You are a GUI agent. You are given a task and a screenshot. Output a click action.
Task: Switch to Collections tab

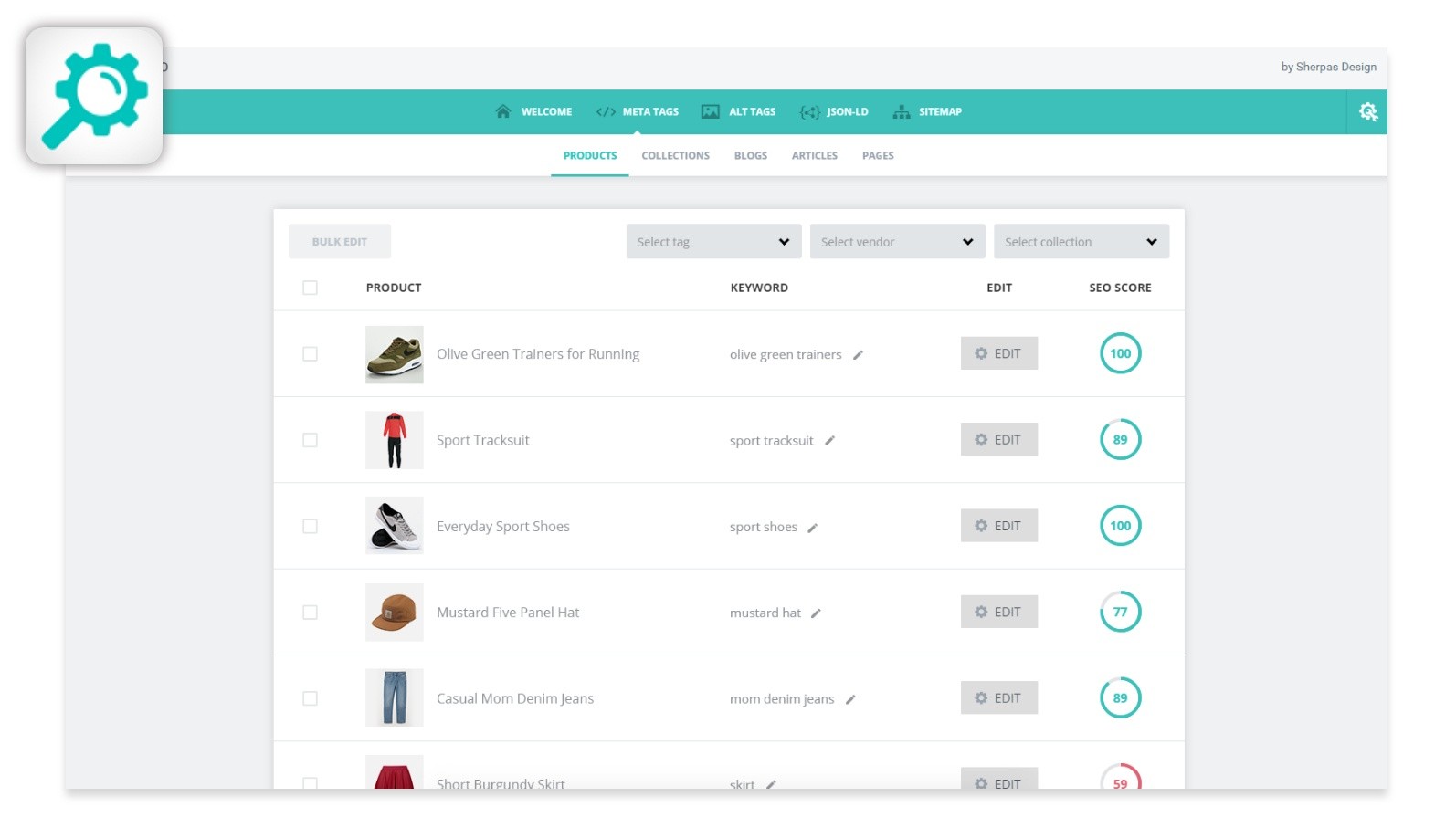[675, 156]
